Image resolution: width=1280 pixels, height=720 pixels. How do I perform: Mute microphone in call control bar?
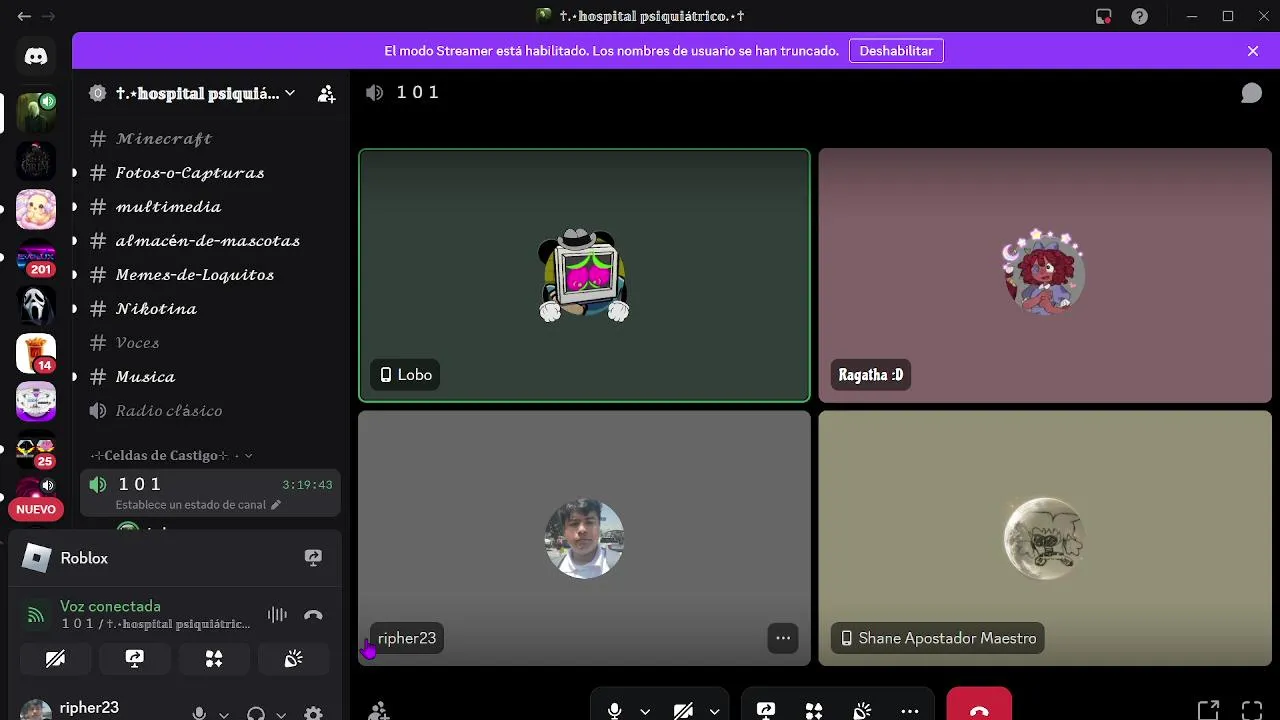(x=615, y=710)
